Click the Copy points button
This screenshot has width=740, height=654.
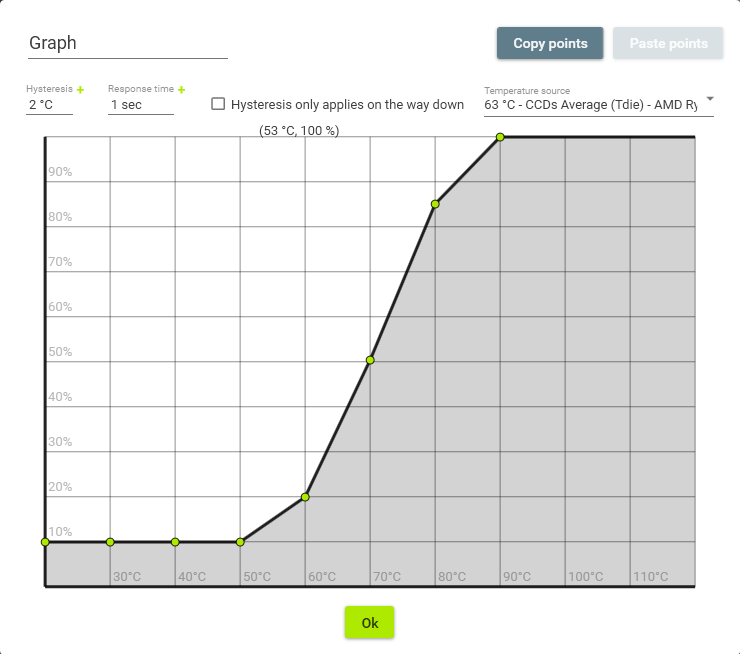(550, 43)
